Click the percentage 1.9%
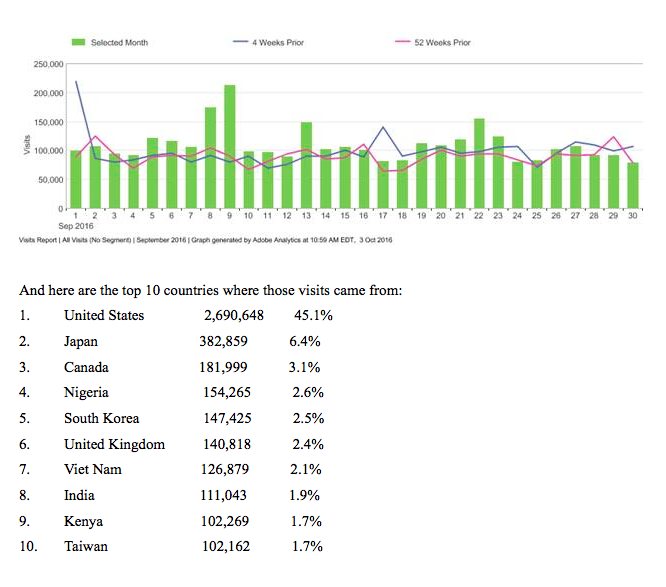 coord(305,495)
